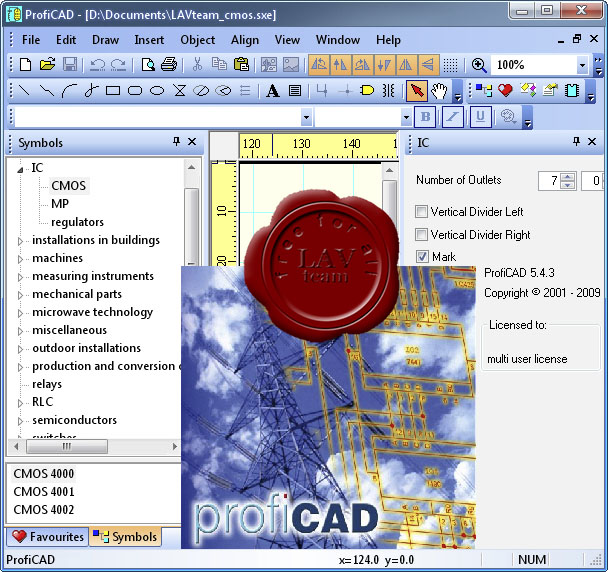This screenshot has width=608, height=572.
Task: Select the relays tree item
Action: click(x=47, y=384)
